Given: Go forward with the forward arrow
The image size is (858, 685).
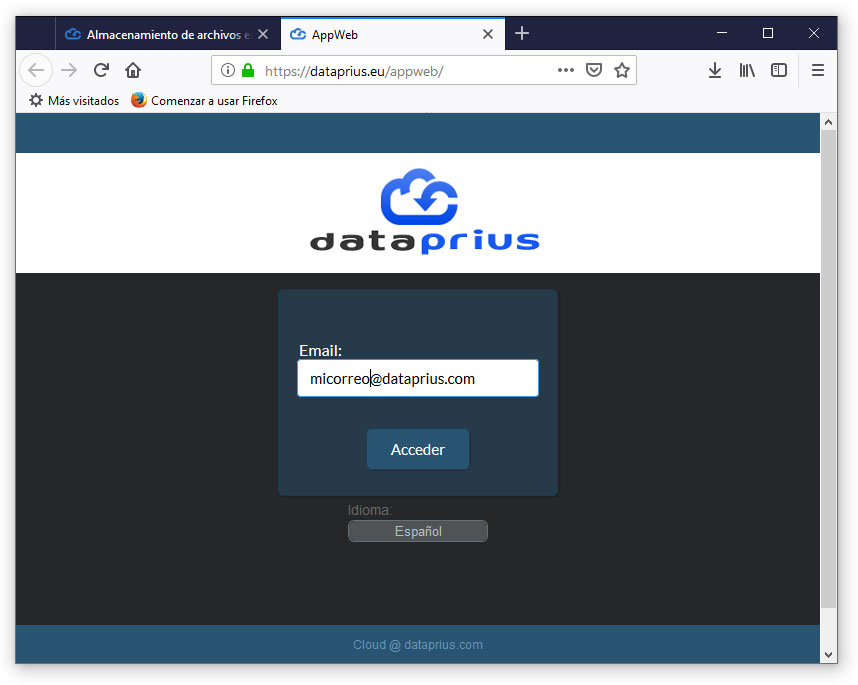Looking at the screenshot, I should 69,71.
